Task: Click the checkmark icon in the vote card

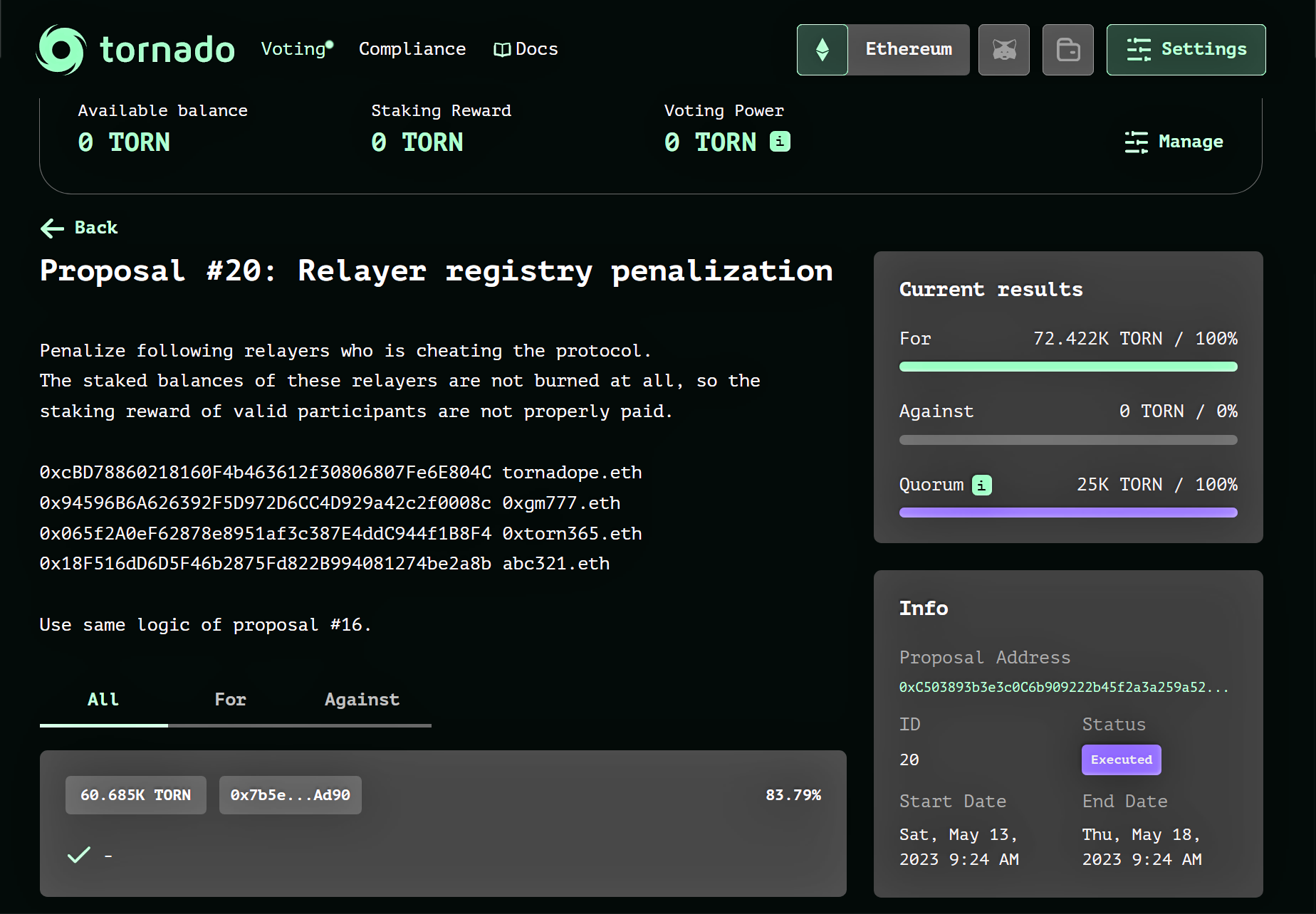Action: tap(79, 854)
